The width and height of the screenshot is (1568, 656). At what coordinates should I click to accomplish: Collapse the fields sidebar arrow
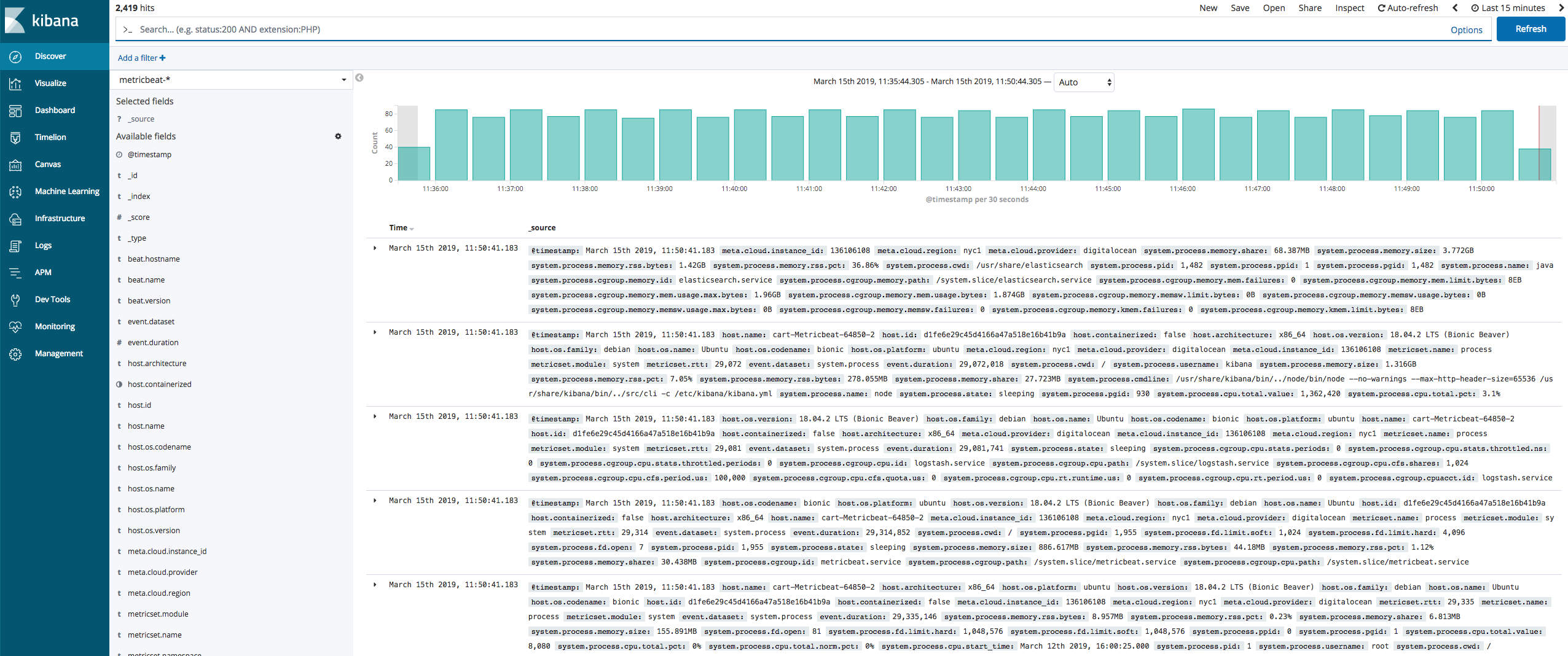click(359, 78)
